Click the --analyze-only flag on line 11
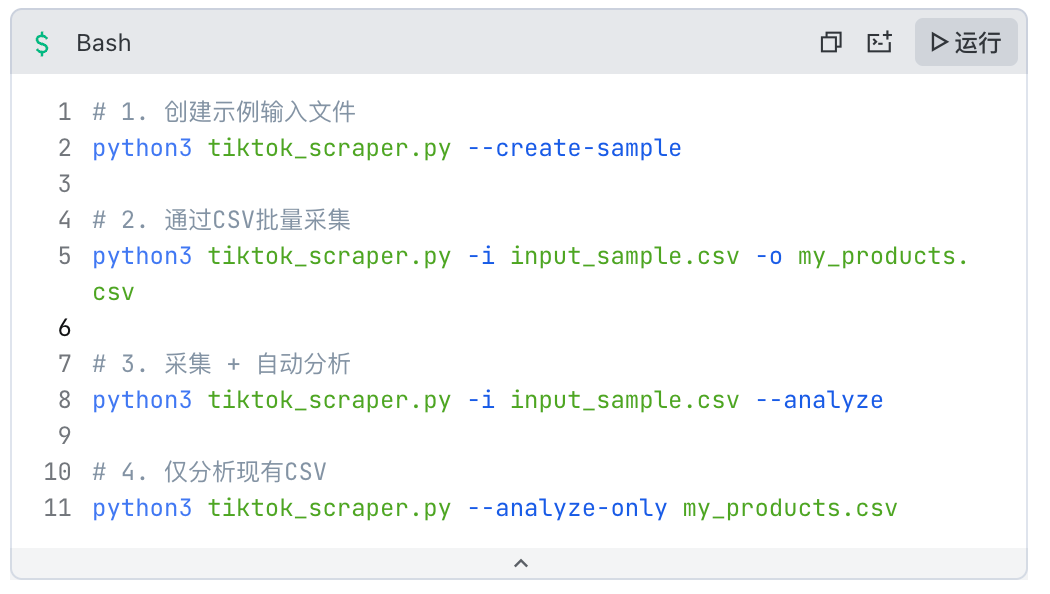Viewport: 1050px width, 594px height. coord(567,508)
